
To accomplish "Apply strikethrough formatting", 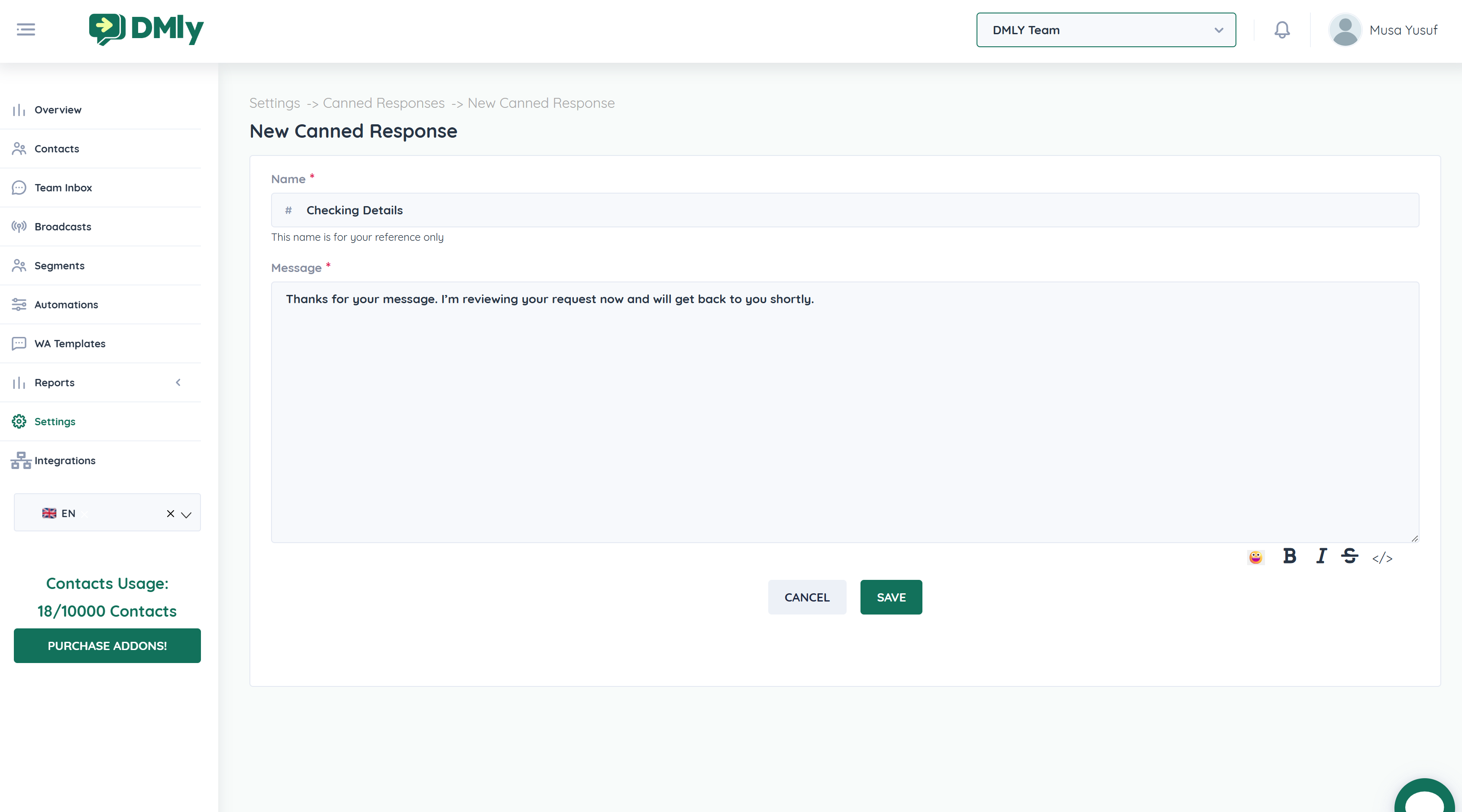I will (x=1350, y=556).
